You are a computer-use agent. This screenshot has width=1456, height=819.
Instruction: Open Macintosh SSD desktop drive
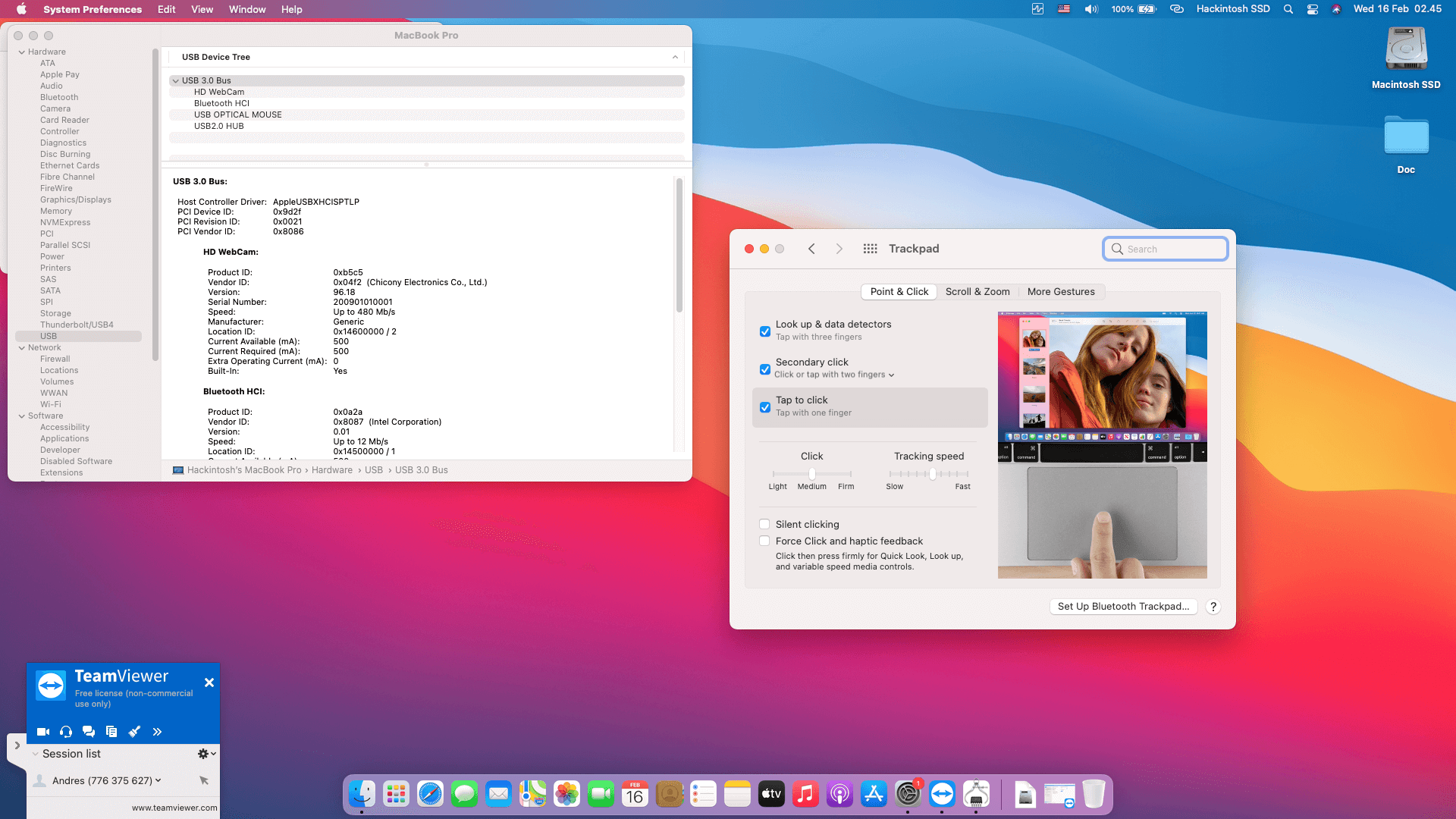1406,59
